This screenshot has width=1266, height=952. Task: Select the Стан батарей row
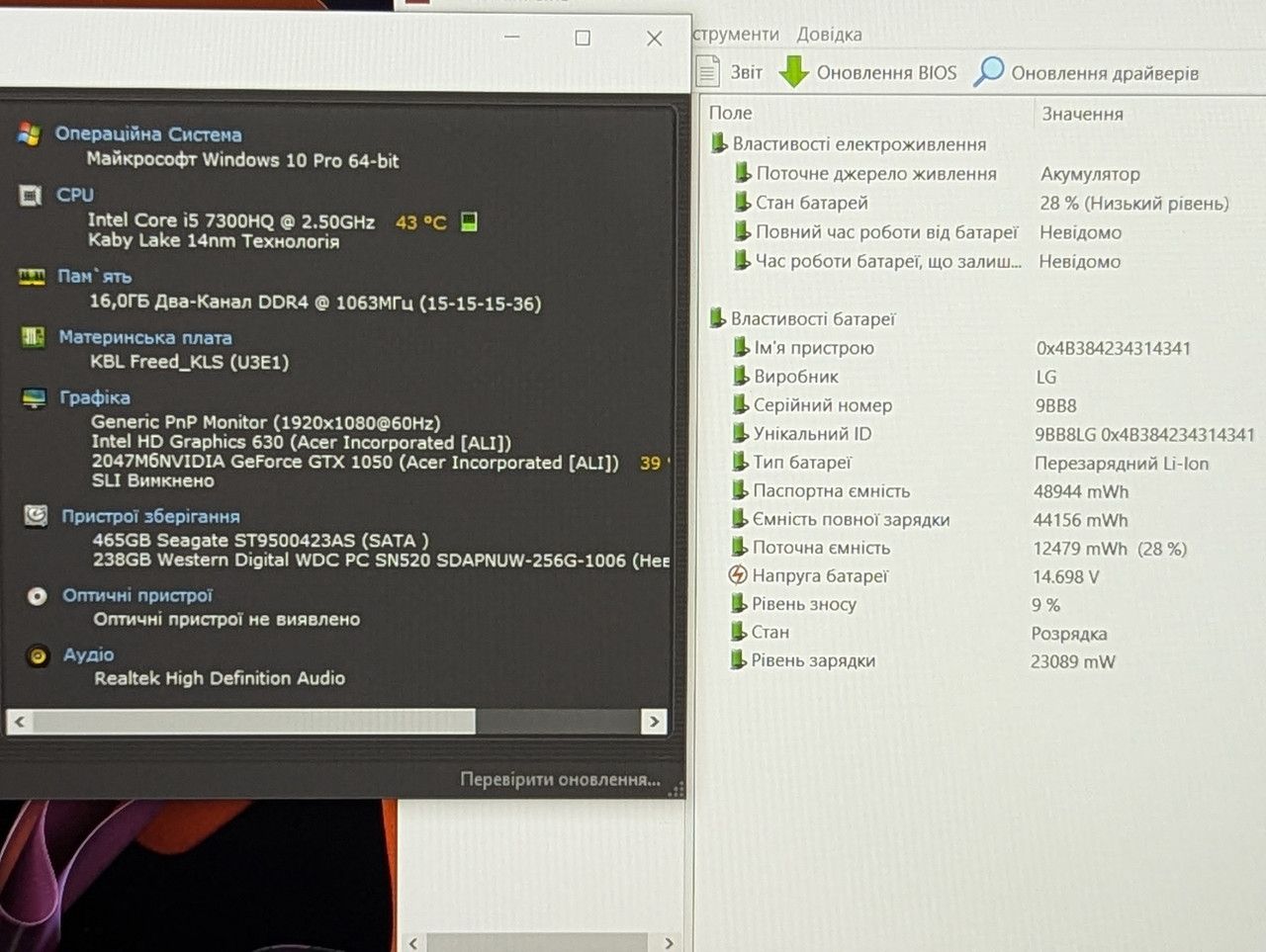(801, 203)
